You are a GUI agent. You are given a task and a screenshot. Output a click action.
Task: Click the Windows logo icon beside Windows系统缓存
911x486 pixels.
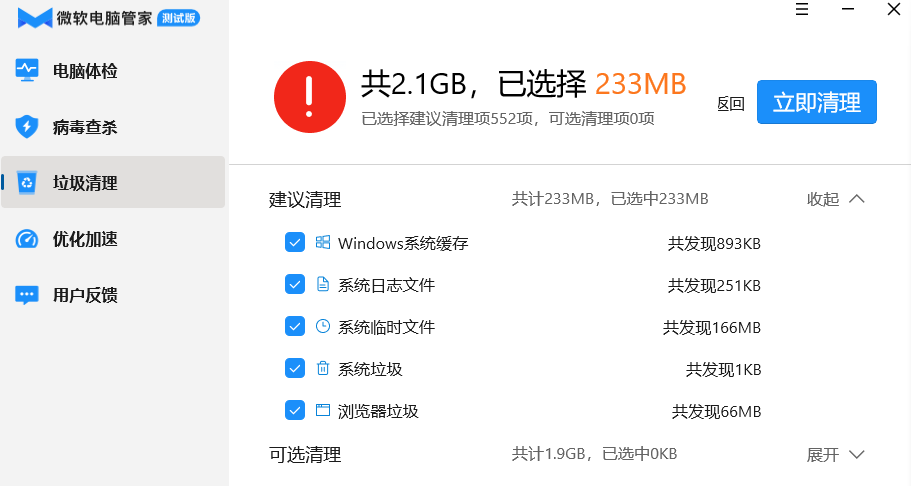click(323, 243)
